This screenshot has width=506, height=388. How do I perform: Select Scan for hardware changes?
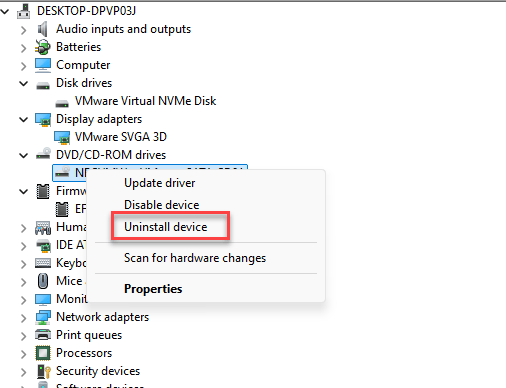point(195,258)
